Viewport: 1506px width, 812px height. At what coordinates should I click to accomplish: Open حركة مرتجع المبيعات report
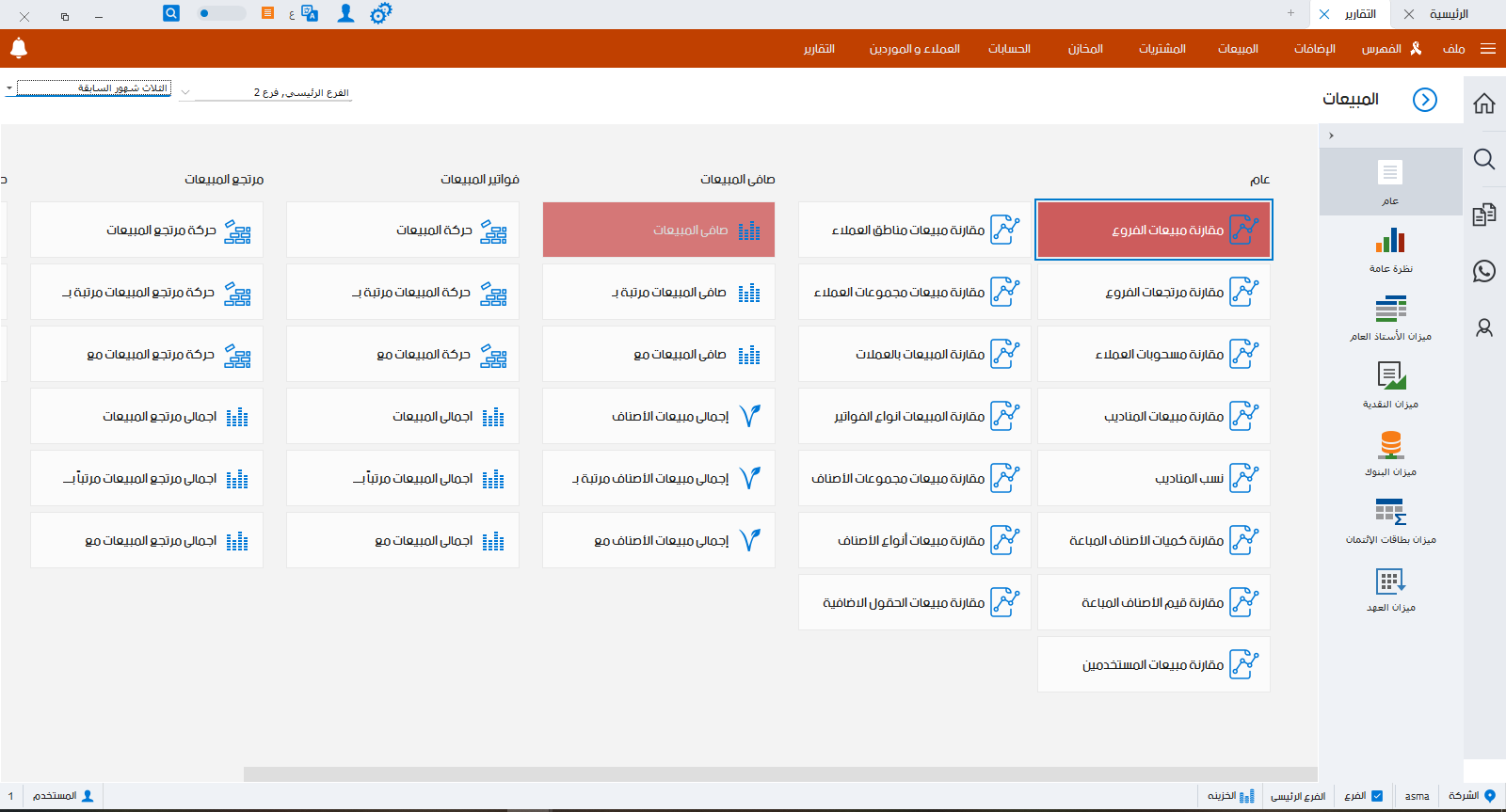(147, 230)
